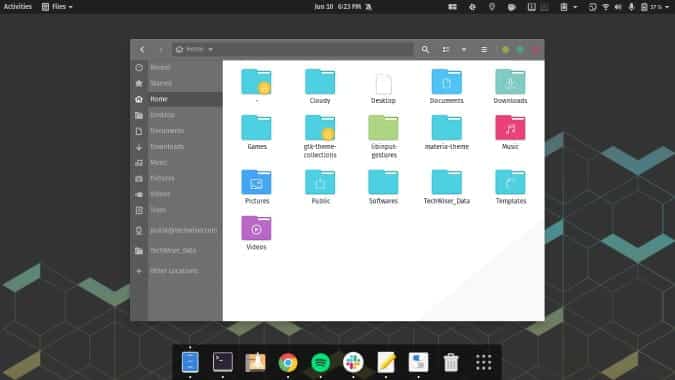
Task: Launch Slack from the dock
Action: [x=353, y=362]
